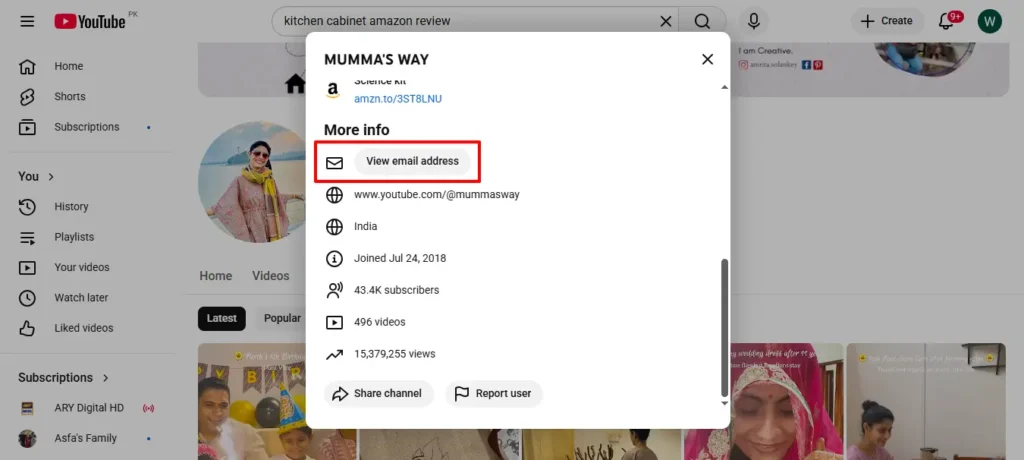Expand the Subscriptions section chevron
This screenshot has height=460, width=1024.
104,378
